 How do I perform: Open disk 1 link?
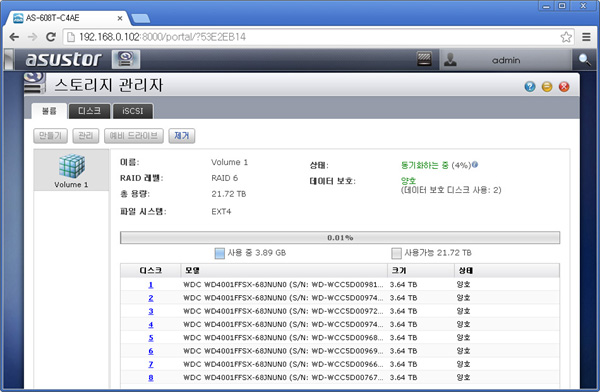151,285
